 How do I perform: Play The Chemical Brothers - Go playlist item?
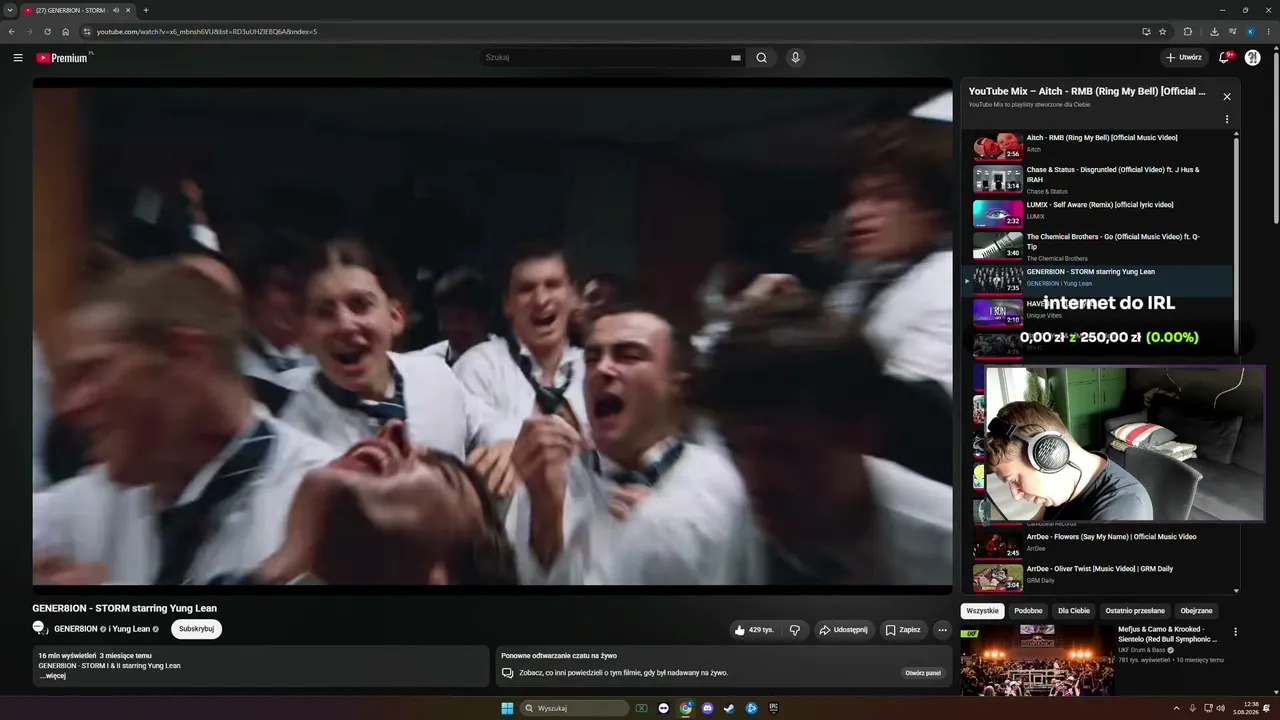(1098, 247)
